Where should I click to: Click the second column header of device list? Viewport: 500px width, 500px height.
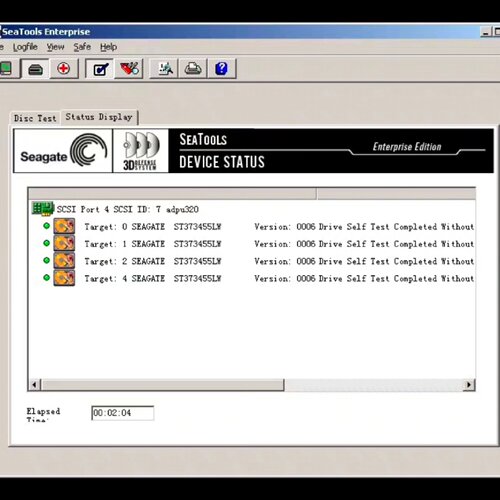pyautogui.click(x=396, y=193)
